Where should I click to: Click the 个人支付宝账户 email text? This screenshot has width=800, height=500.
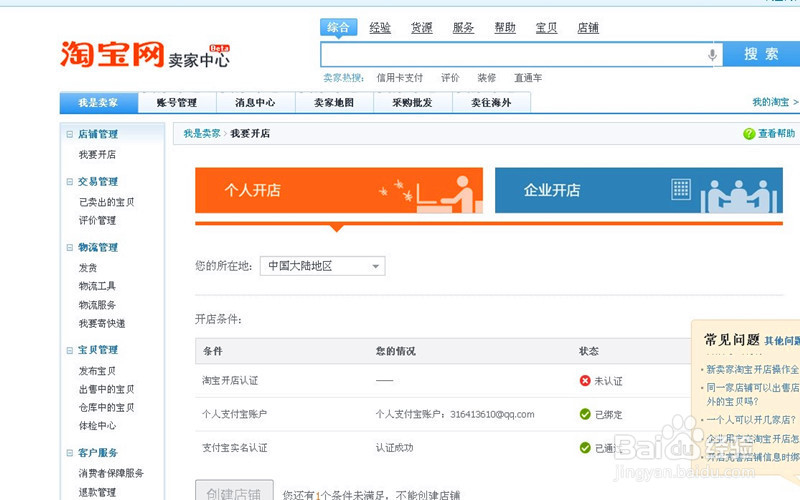tap(455, 414)
